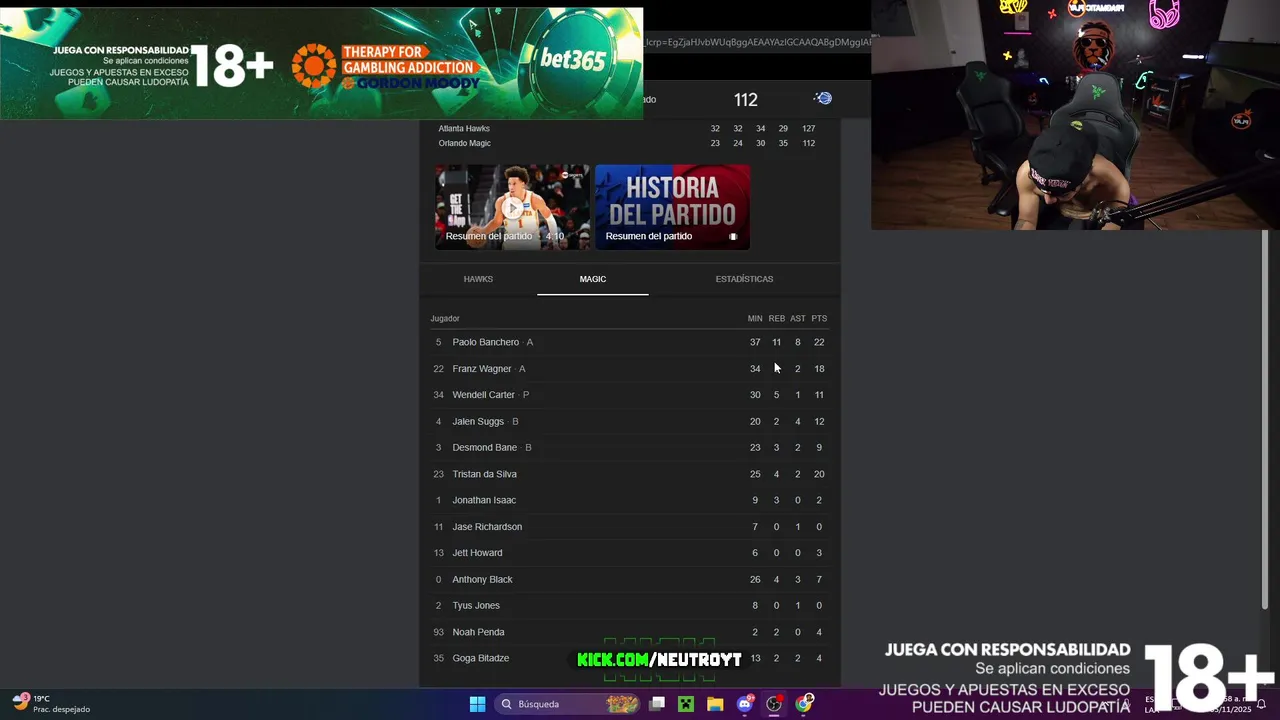Open the notification bell in the system tray
This screenshot has height=720, width=1280.
(1261, 704)
